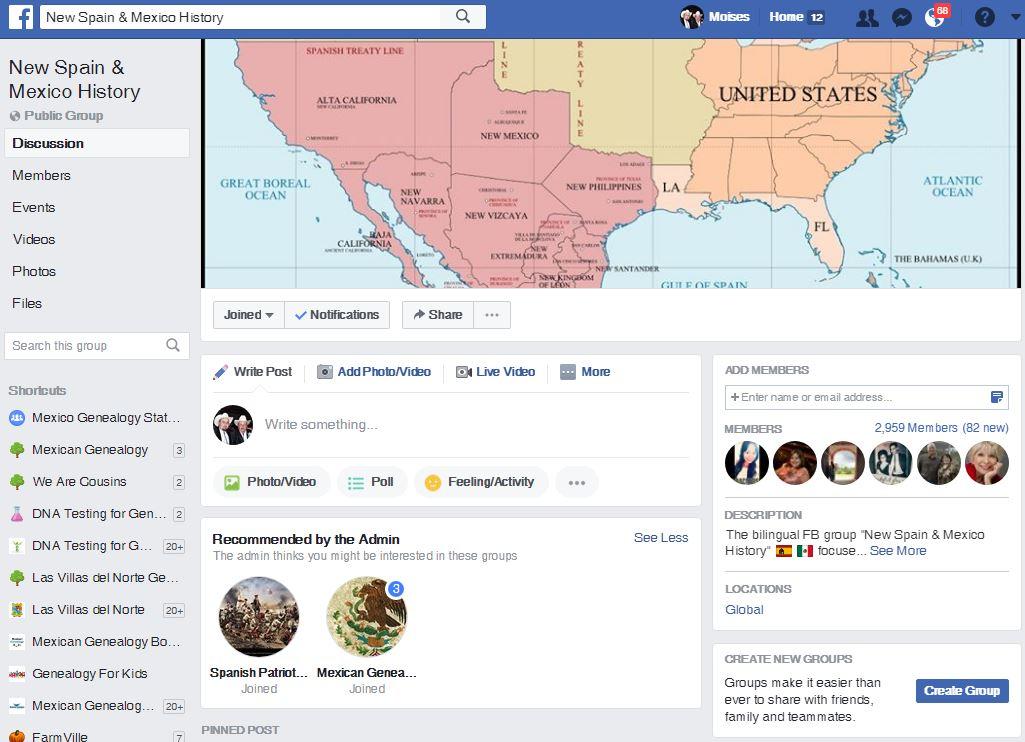
Task: Open the More composer options
Action: pos(586,372)
